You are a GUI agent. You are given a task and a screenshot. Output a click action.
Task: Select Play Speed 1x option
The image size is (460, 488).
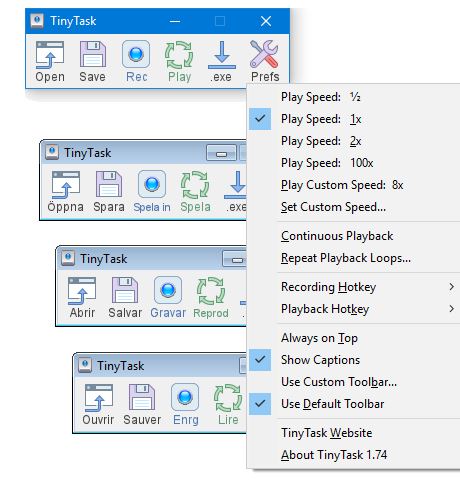(x=353, y=119)
